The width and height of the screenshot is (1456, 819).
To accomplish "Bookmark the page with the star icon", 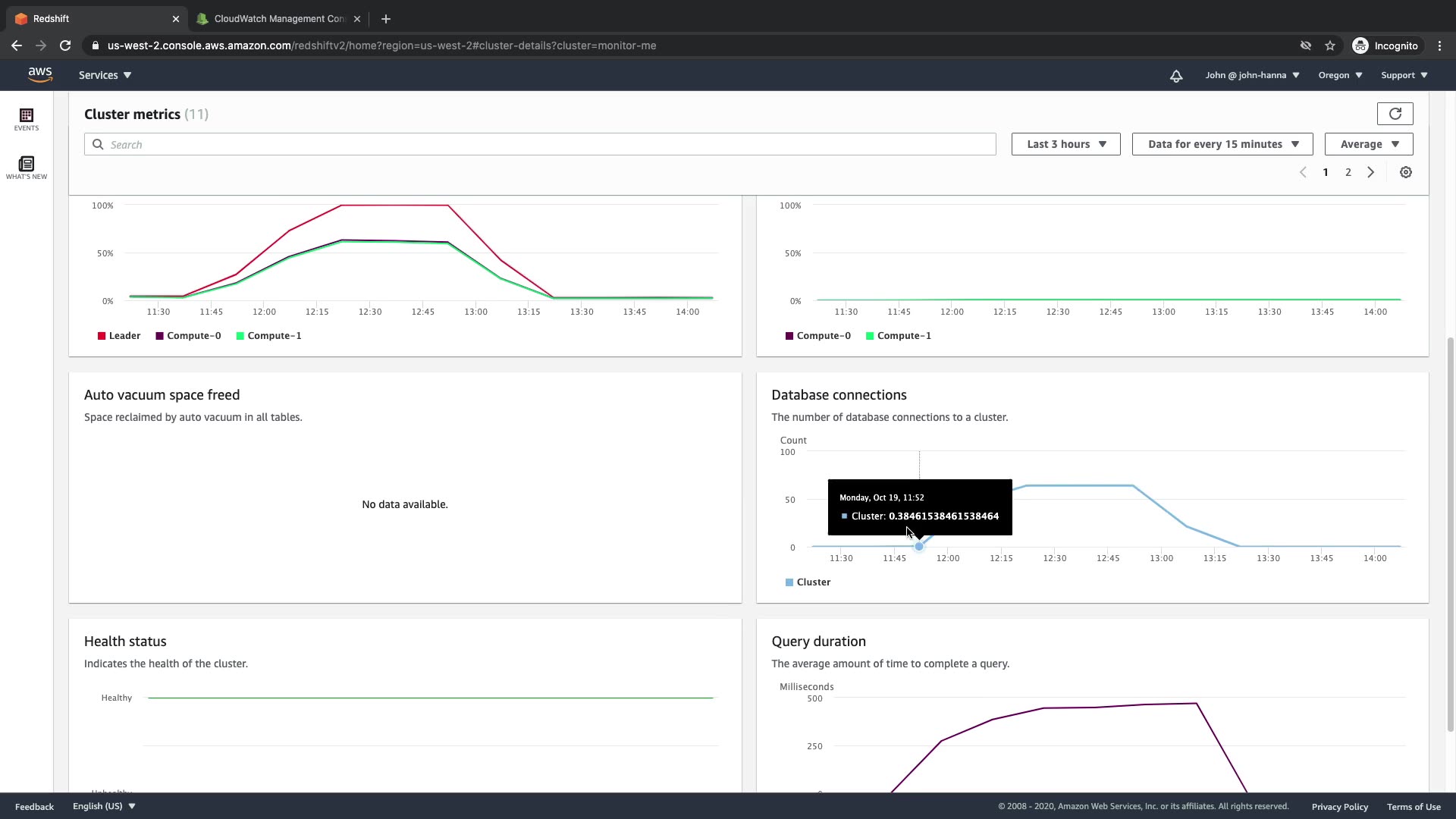I will [1329, 45].
